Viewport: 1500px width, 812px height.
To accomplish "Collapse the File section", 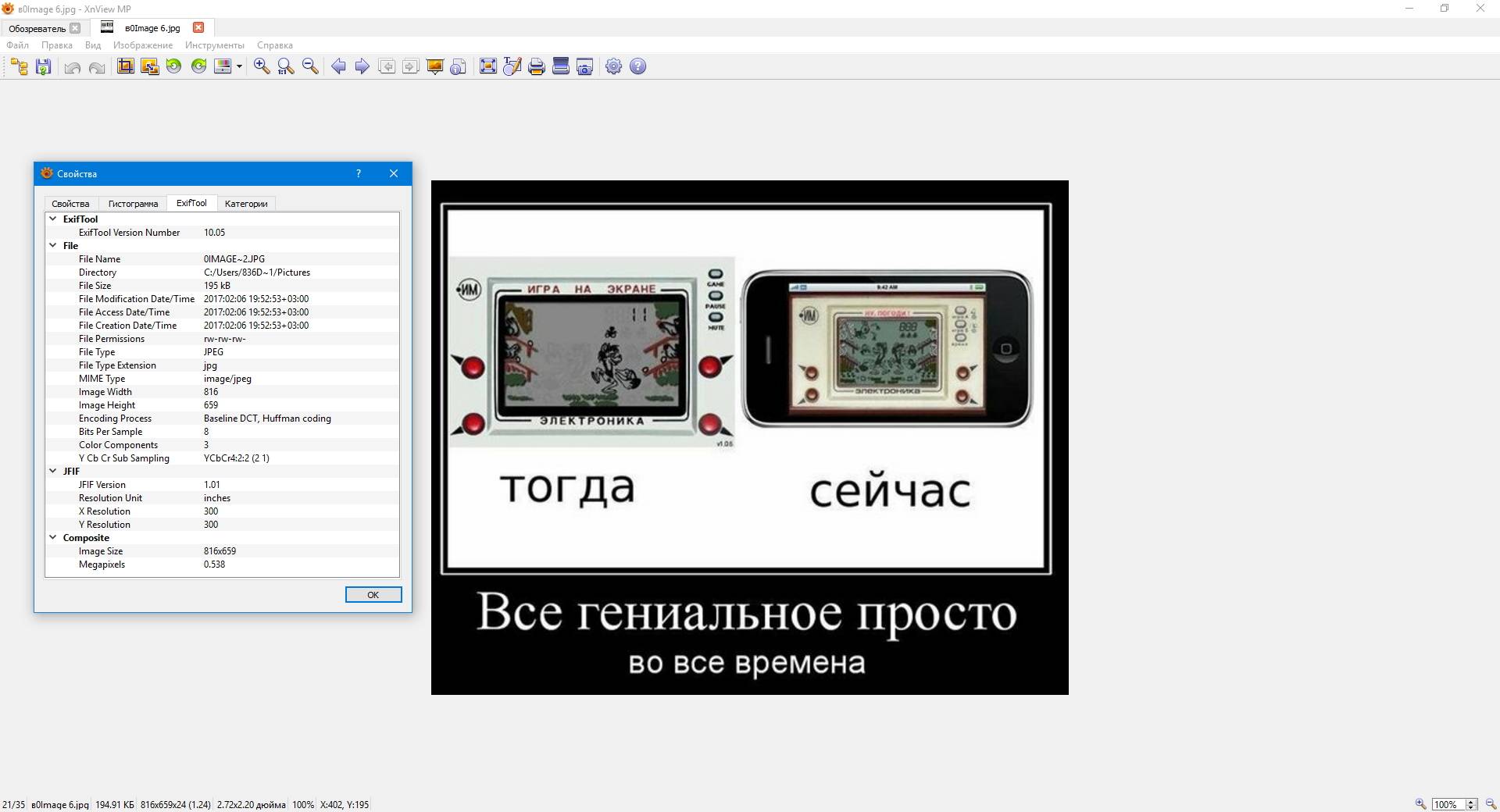I will pyautogui.click(x=53, y=246).
